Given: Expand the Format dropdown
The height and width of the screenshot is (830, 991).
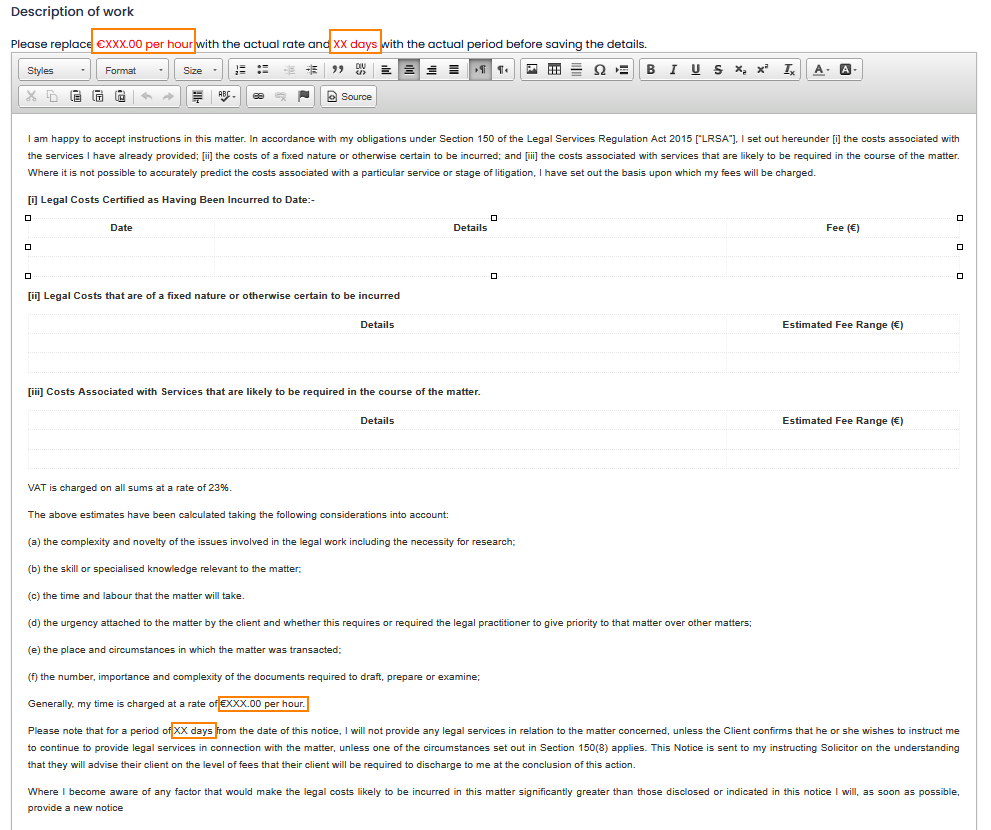Looking at the screenshot, I should [132, 70].
